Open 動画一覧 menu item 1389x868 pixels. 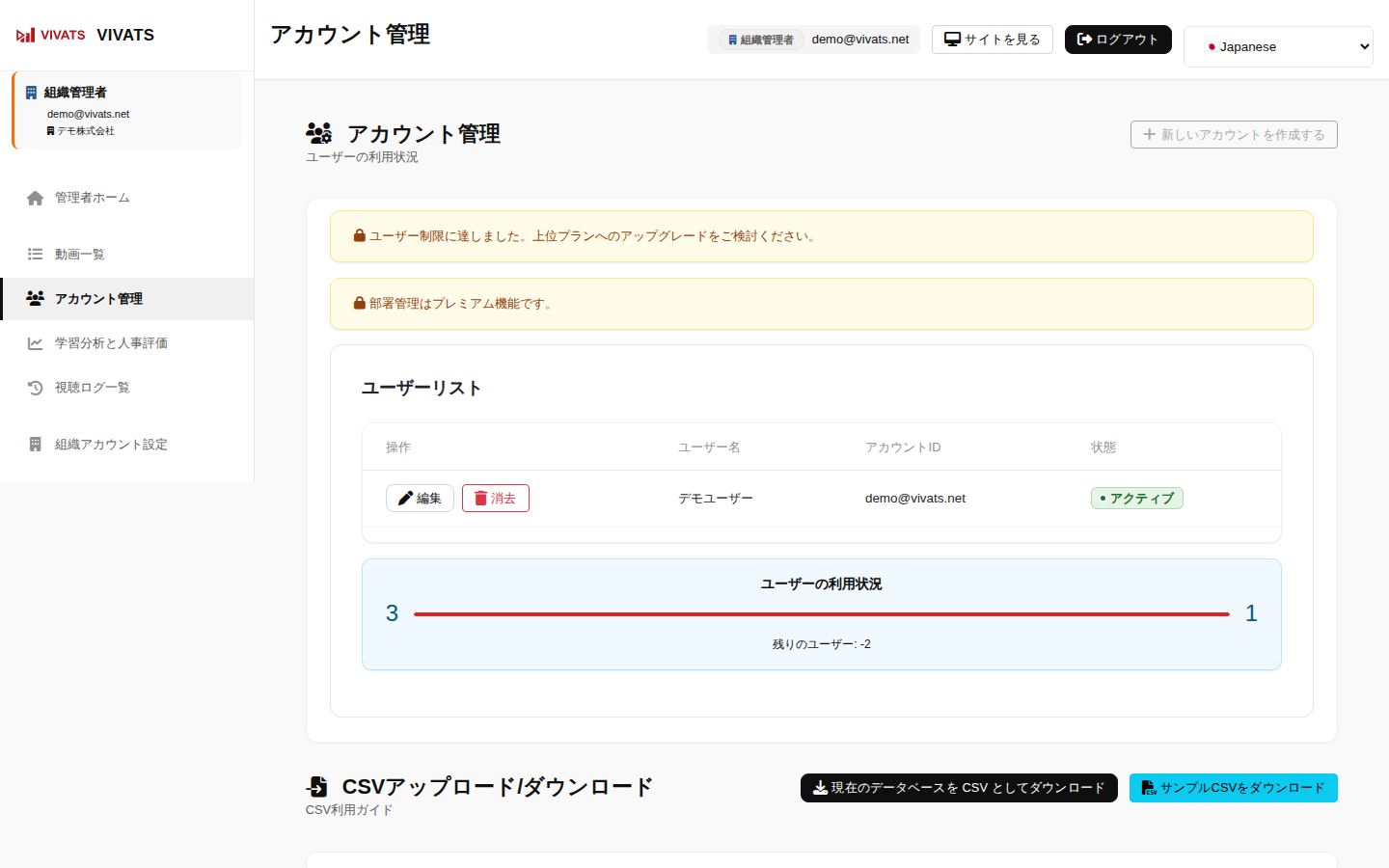tap(127, 255)
